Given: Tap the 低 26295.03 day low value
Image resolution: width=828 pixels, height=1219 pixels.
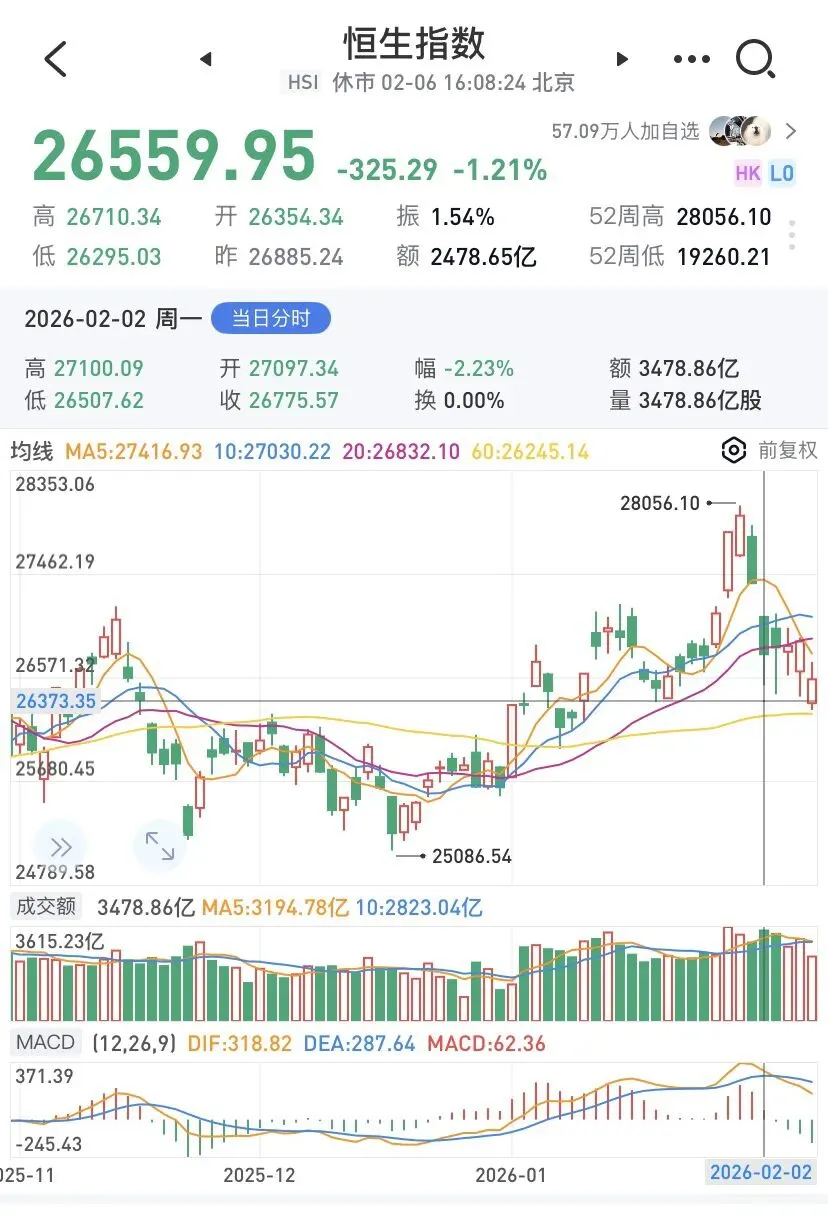Looking at the screenshot, I should tap(97, 257).
